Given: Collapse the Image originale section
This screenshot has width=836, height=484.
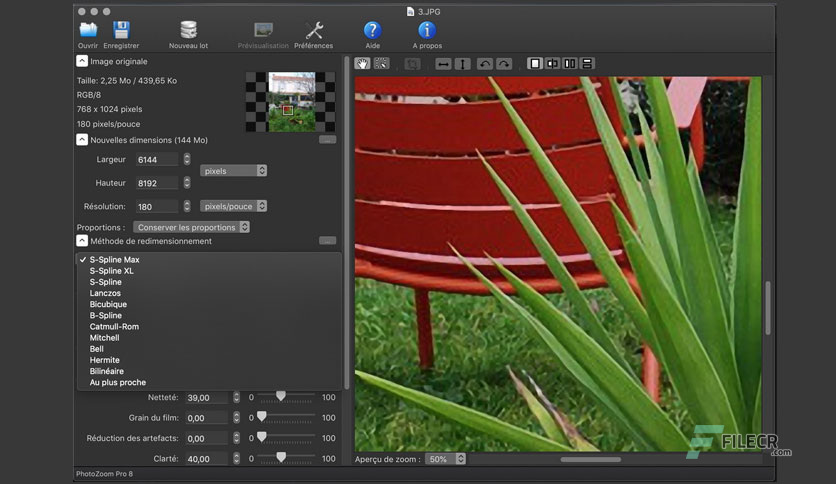Looking at the screenshot, I should pos(82,61).
